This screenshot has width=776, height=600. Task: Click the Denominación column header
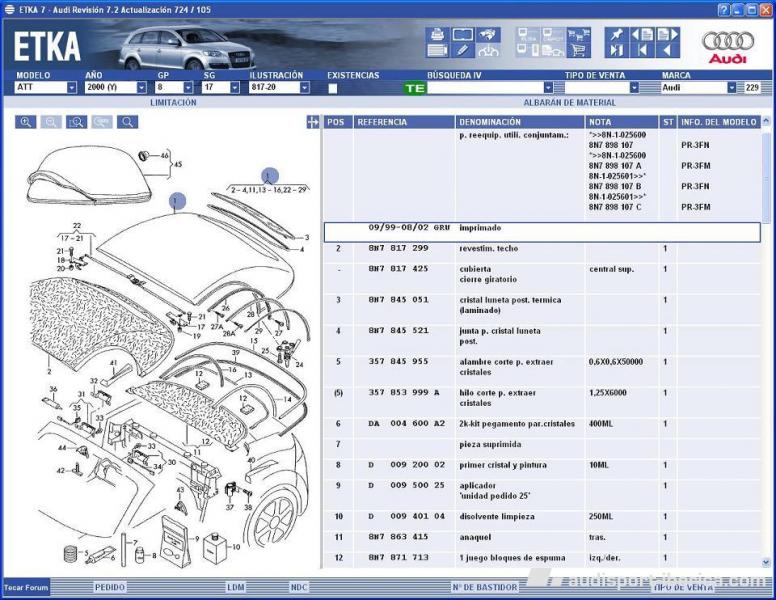(x=520, y=122)
